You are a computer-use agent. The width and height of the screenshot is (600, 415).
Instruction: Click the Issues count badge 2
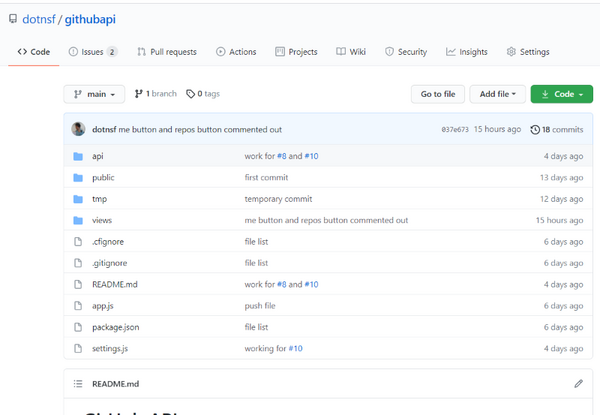(112, 52)
